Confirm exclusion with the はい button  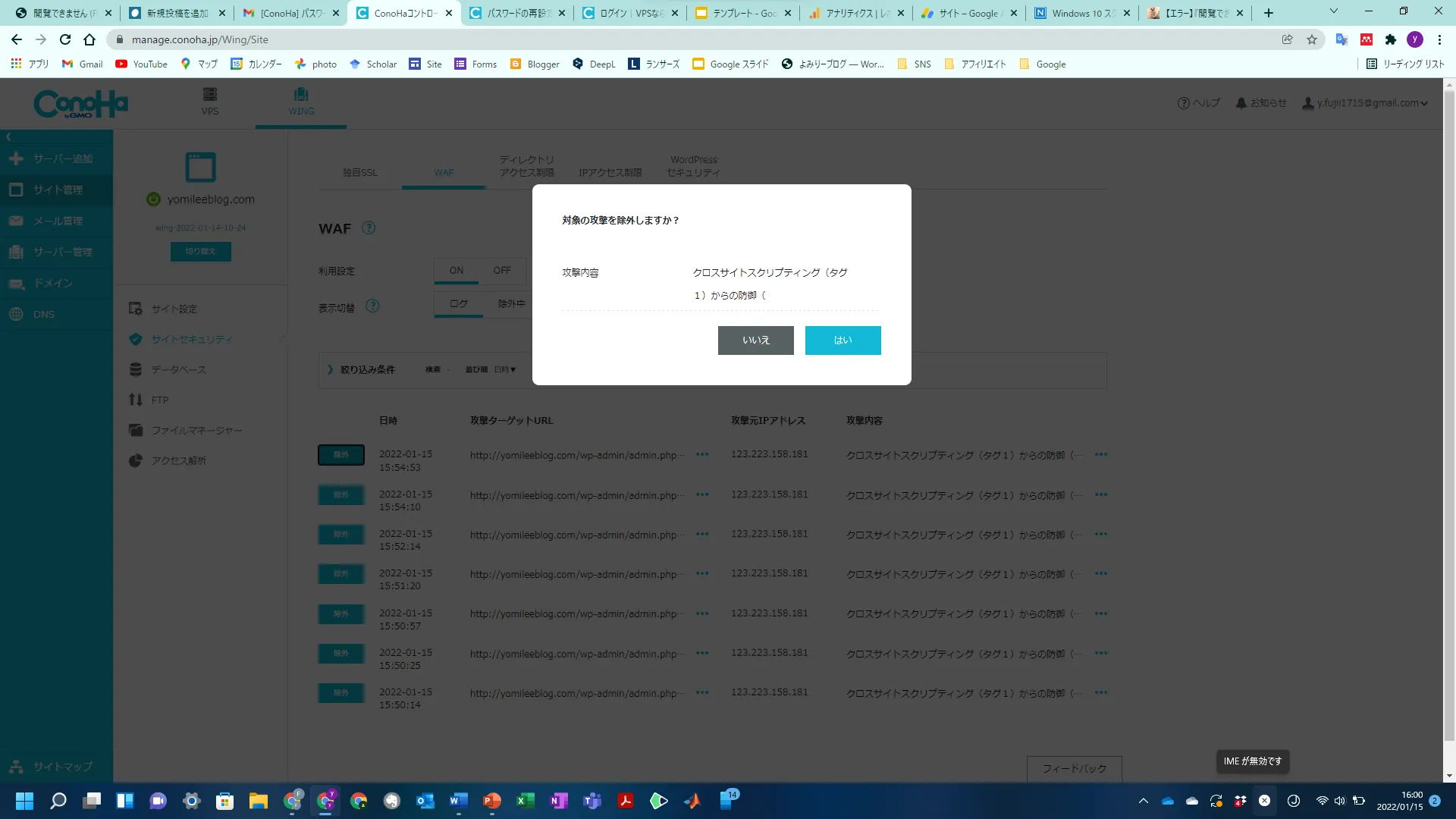(x=843, y=340)
